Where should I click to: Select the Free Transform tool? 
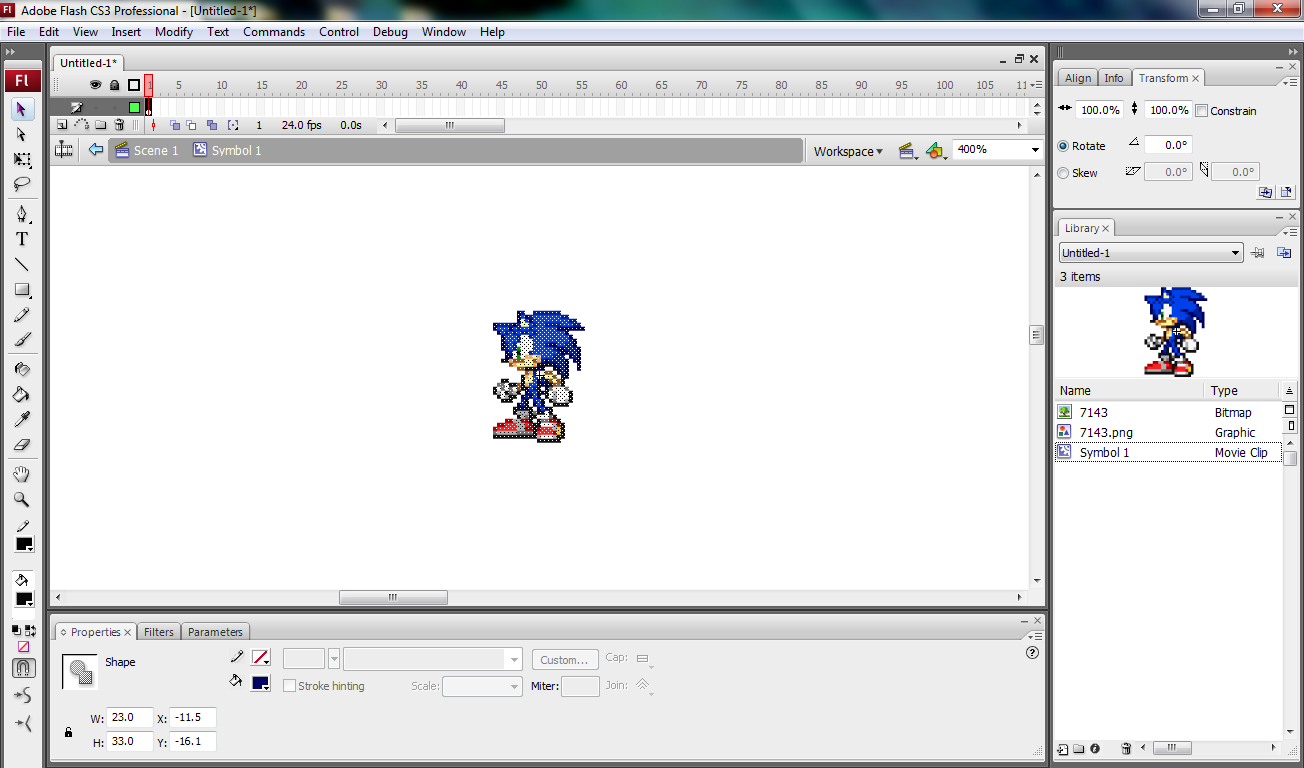[x=22, y=159]
